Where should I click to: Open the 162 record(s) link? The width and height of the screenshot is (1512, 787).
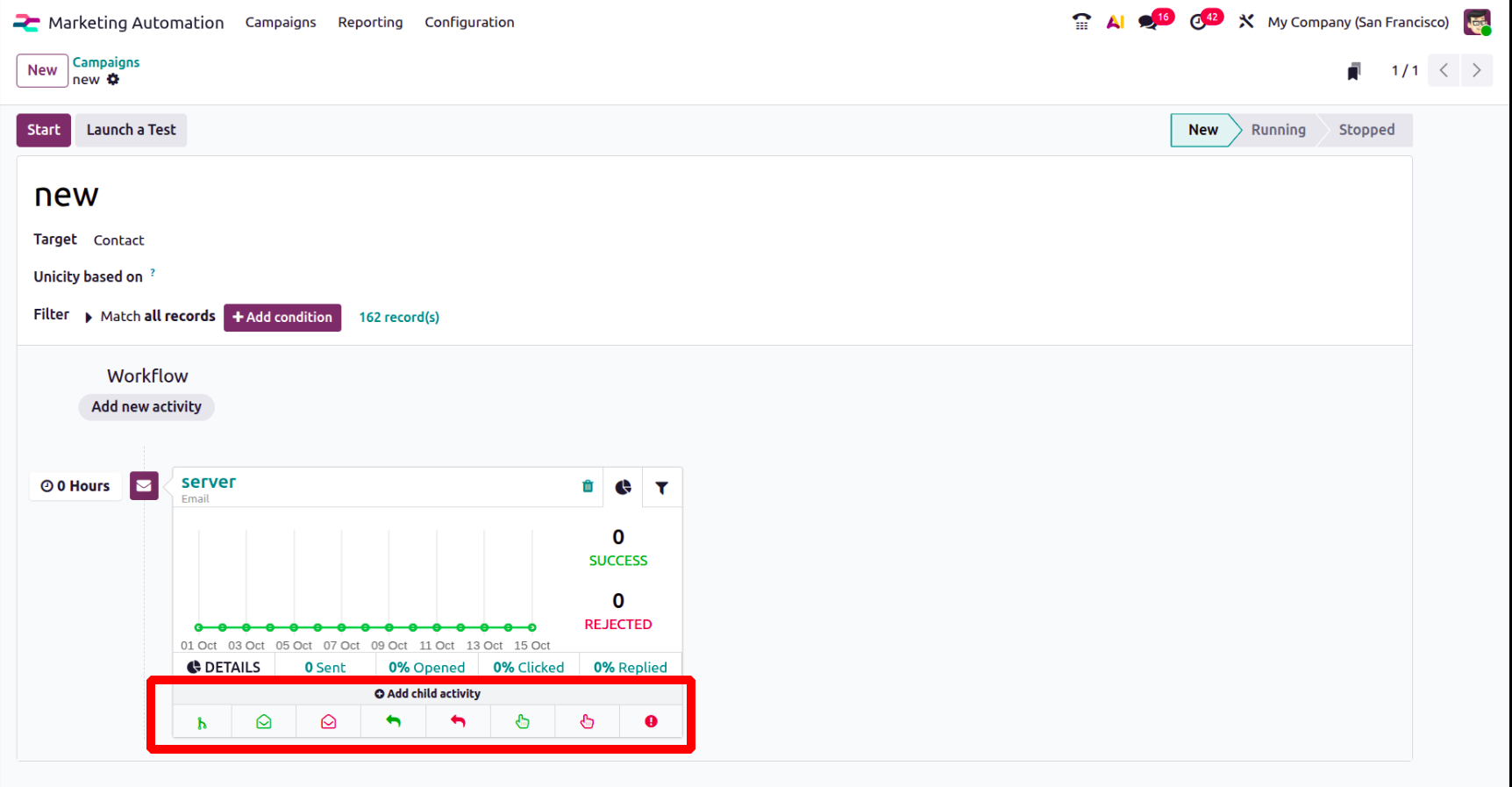click(x=399, y=318)
